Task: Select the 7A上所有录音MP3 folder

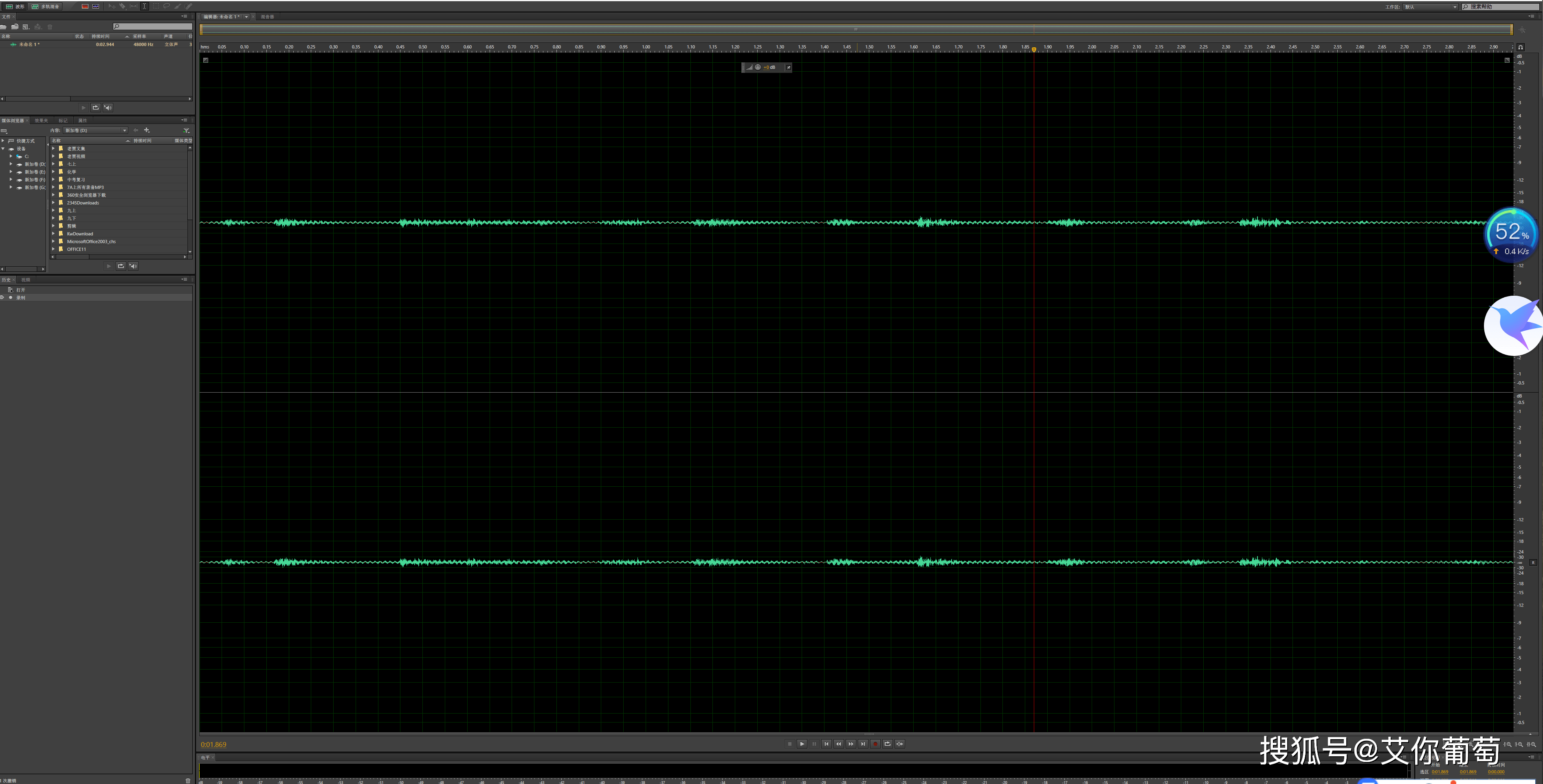Action: 86,187
